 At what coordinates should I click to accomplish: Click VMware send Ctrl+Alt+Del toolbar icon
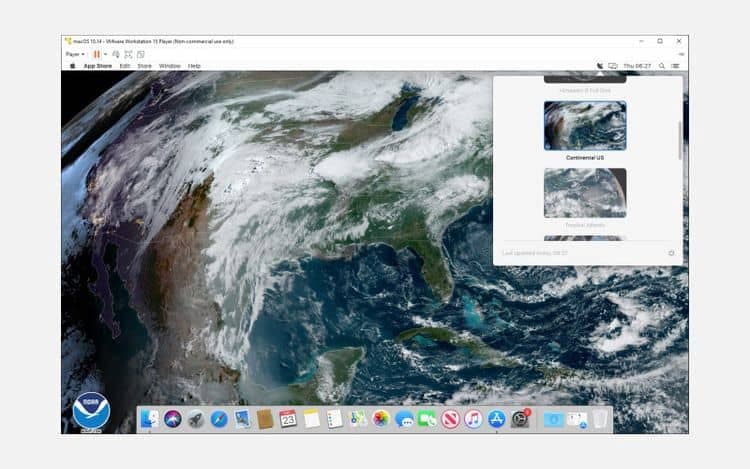[116, 55]
